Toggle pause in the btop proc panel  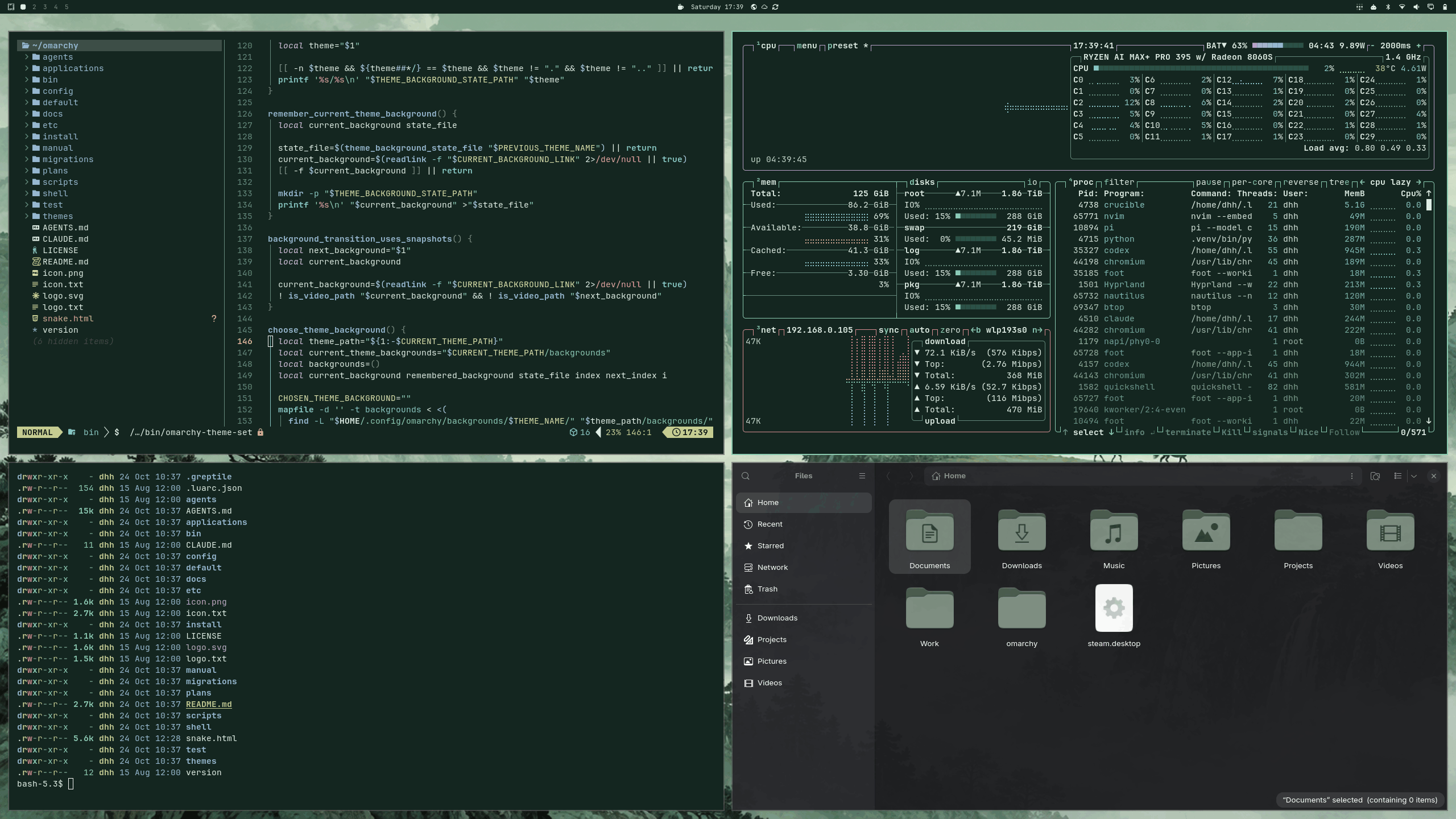click(x=1209, y=182)
